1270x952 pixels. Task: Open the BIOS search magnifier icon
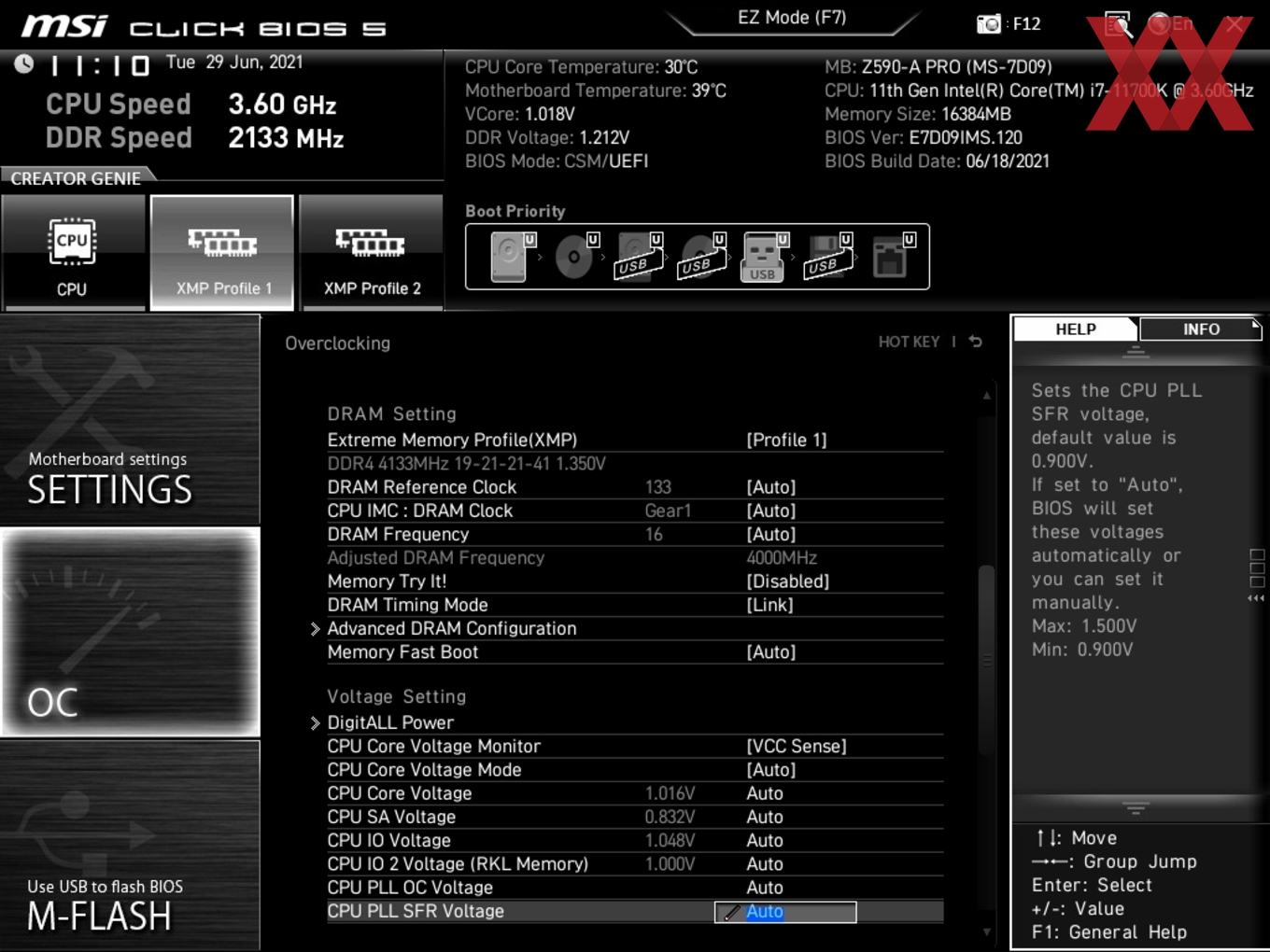(1118, 23)
